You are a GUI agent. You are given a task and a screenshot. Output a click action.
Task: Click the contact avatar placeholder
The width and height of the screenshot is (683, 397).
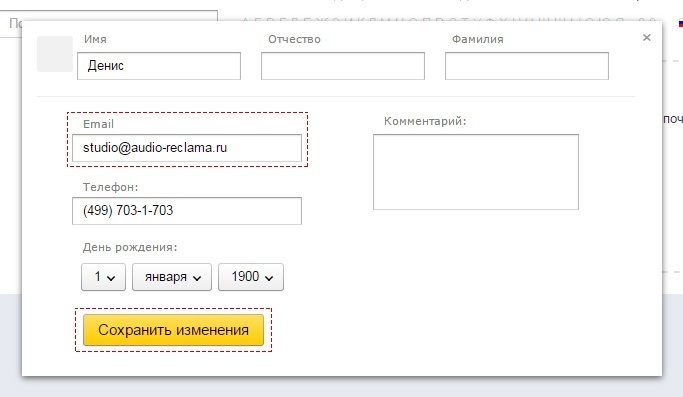(x=55, y=54)
